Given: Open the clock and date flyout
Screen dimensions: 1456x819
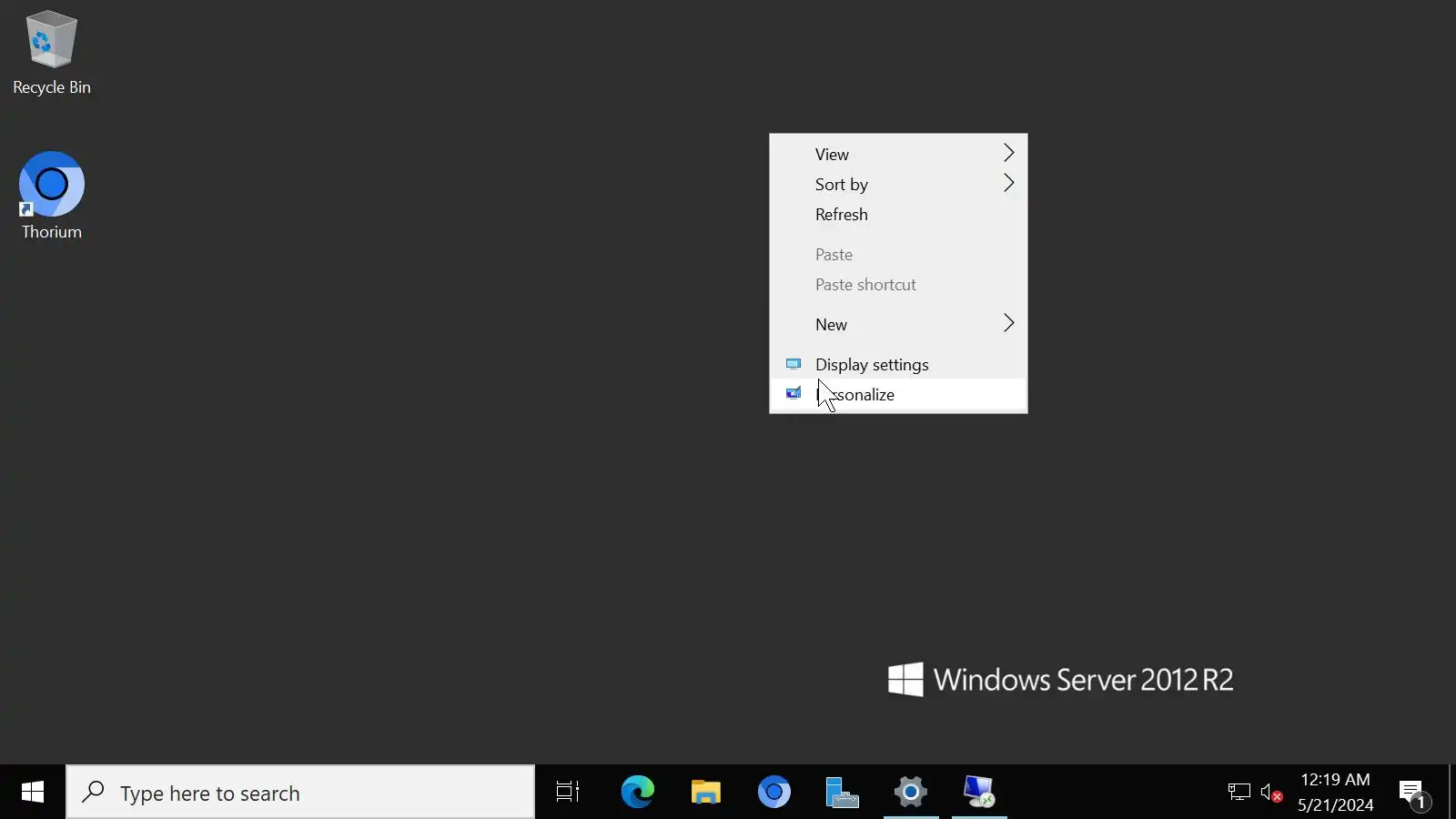Looking at the screenshot, I should (x=1335, y=793).
